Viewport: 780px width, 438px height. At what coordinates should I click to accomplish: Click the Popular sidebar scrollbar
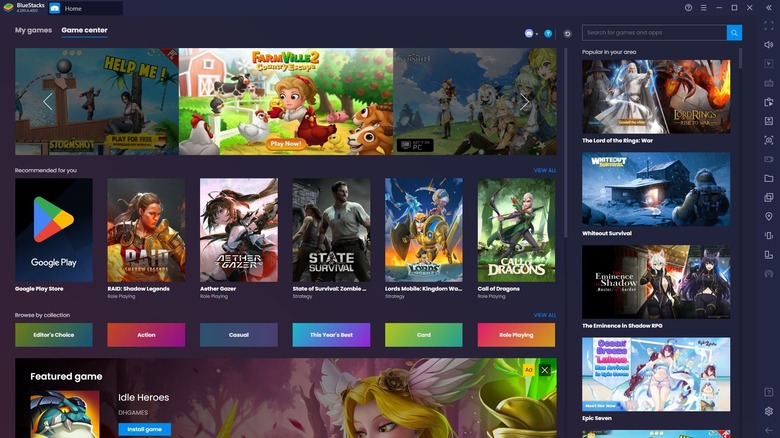740,58
